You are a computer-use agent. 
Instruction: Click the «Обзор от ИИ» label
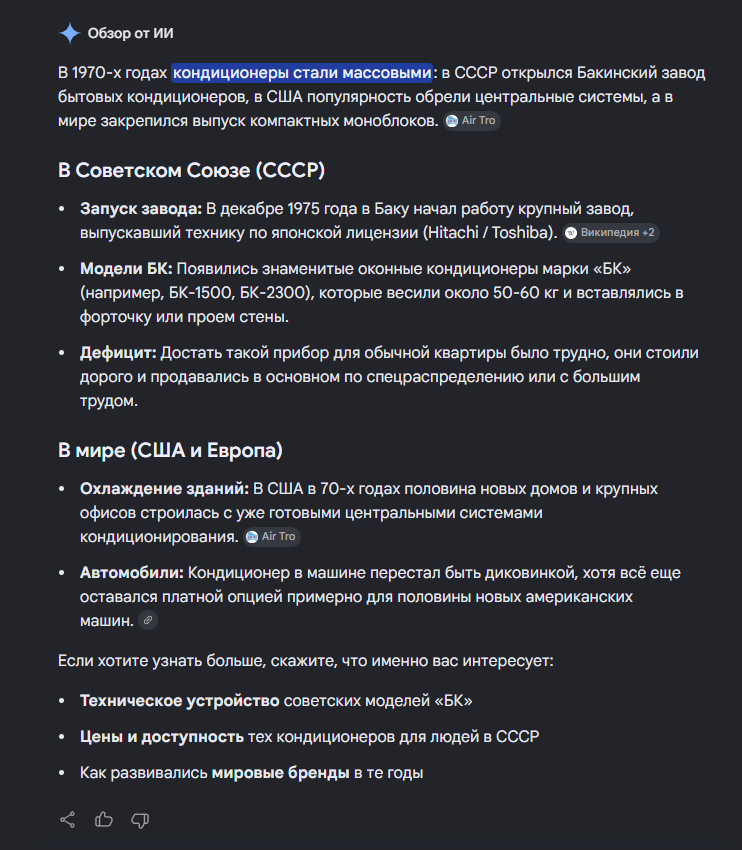(131, 34)
